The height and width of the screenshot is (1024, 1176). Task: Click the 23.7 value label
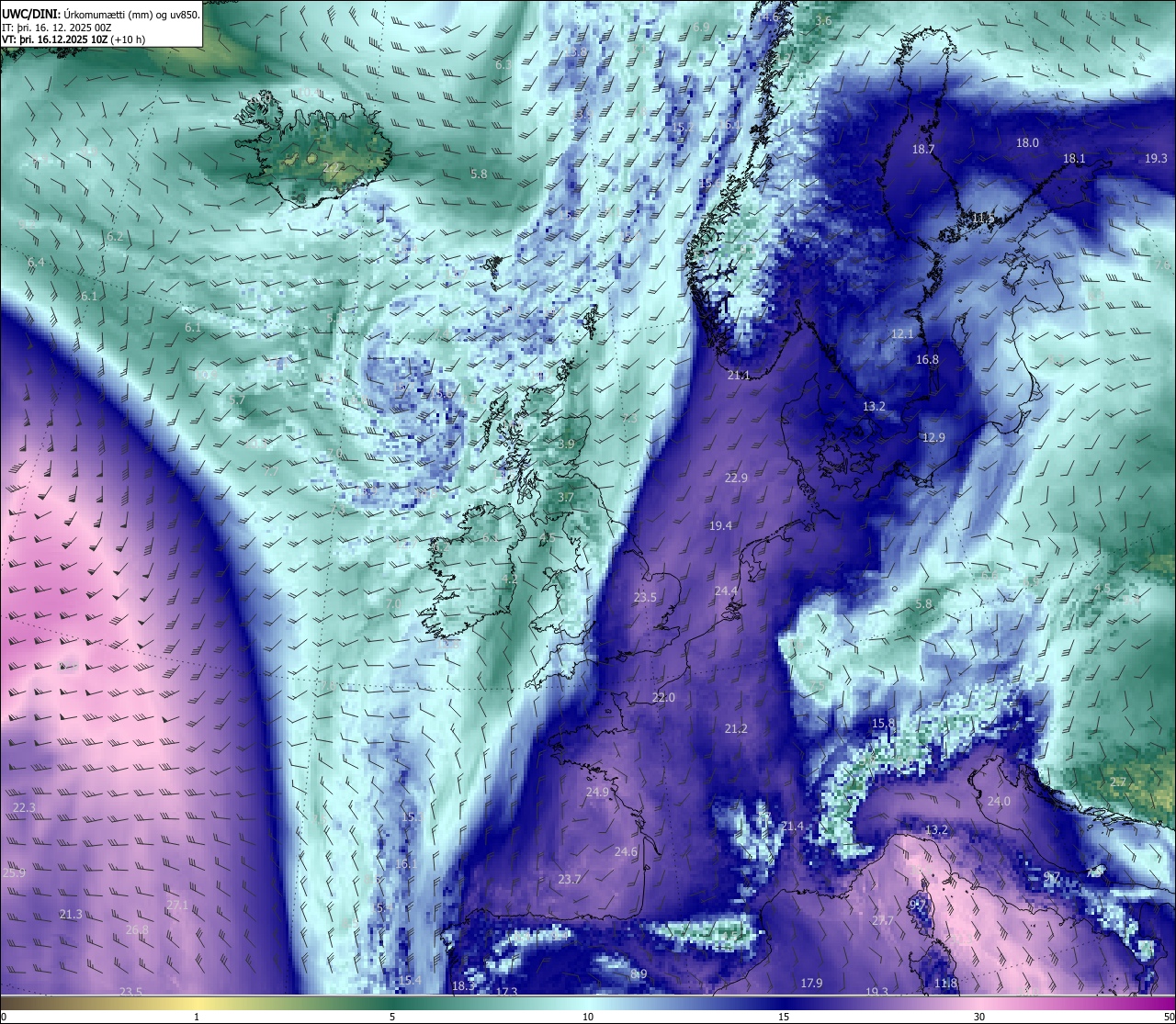(570, 879)
